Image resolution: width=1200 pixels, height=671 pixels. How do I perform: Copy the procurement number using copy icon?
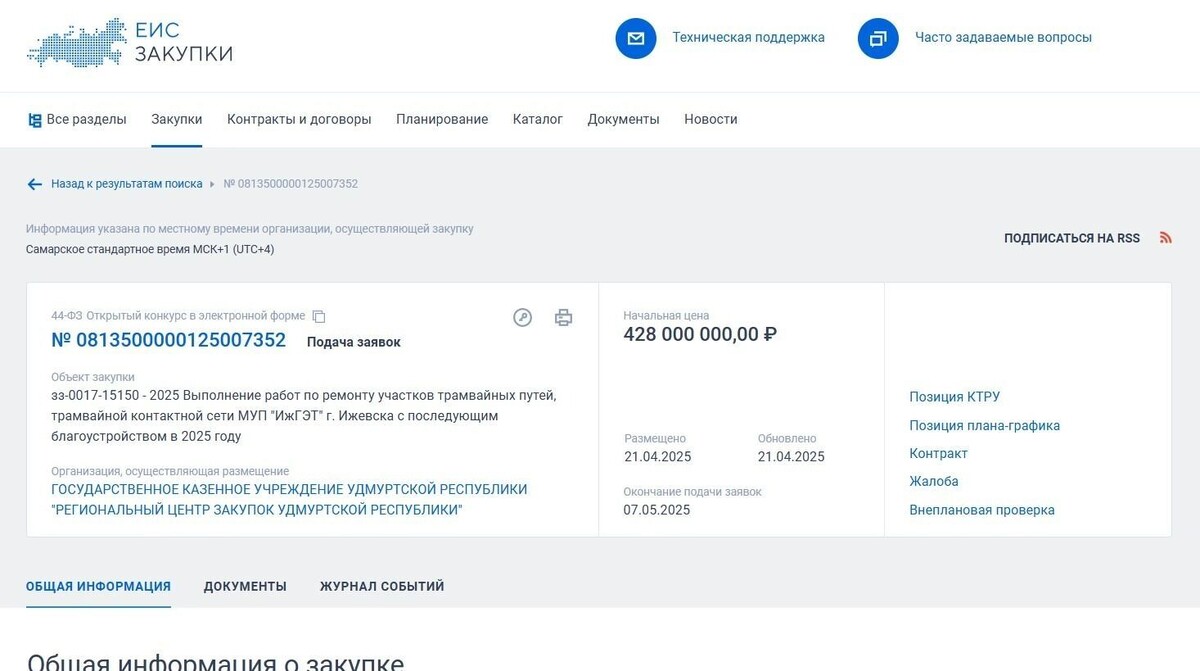(x=319, y=316)
